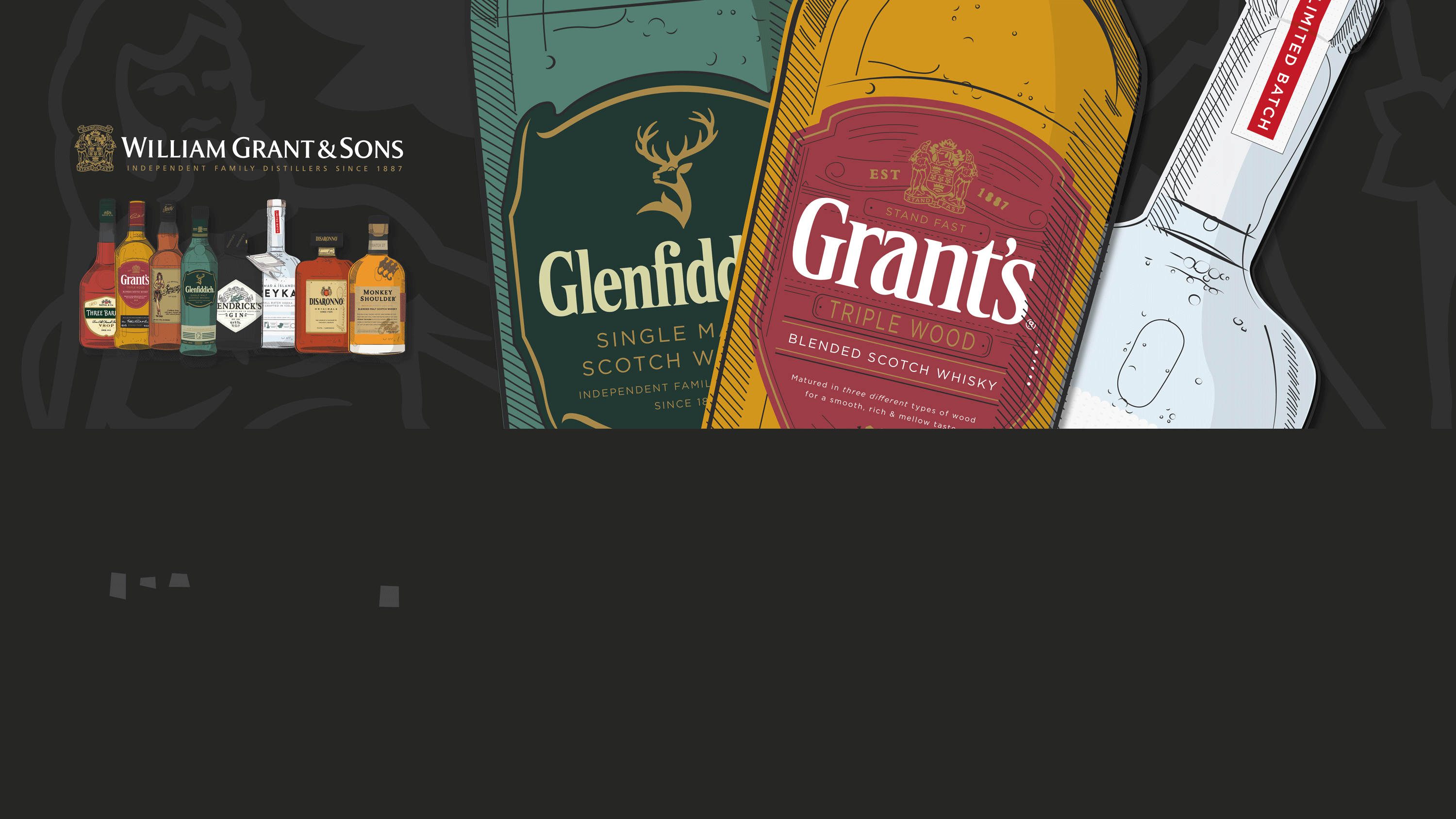The width and height of the screenshot is (1456, 819).
Task: Select the Monkey Shoulder bottle
Action: pos(378,285)
